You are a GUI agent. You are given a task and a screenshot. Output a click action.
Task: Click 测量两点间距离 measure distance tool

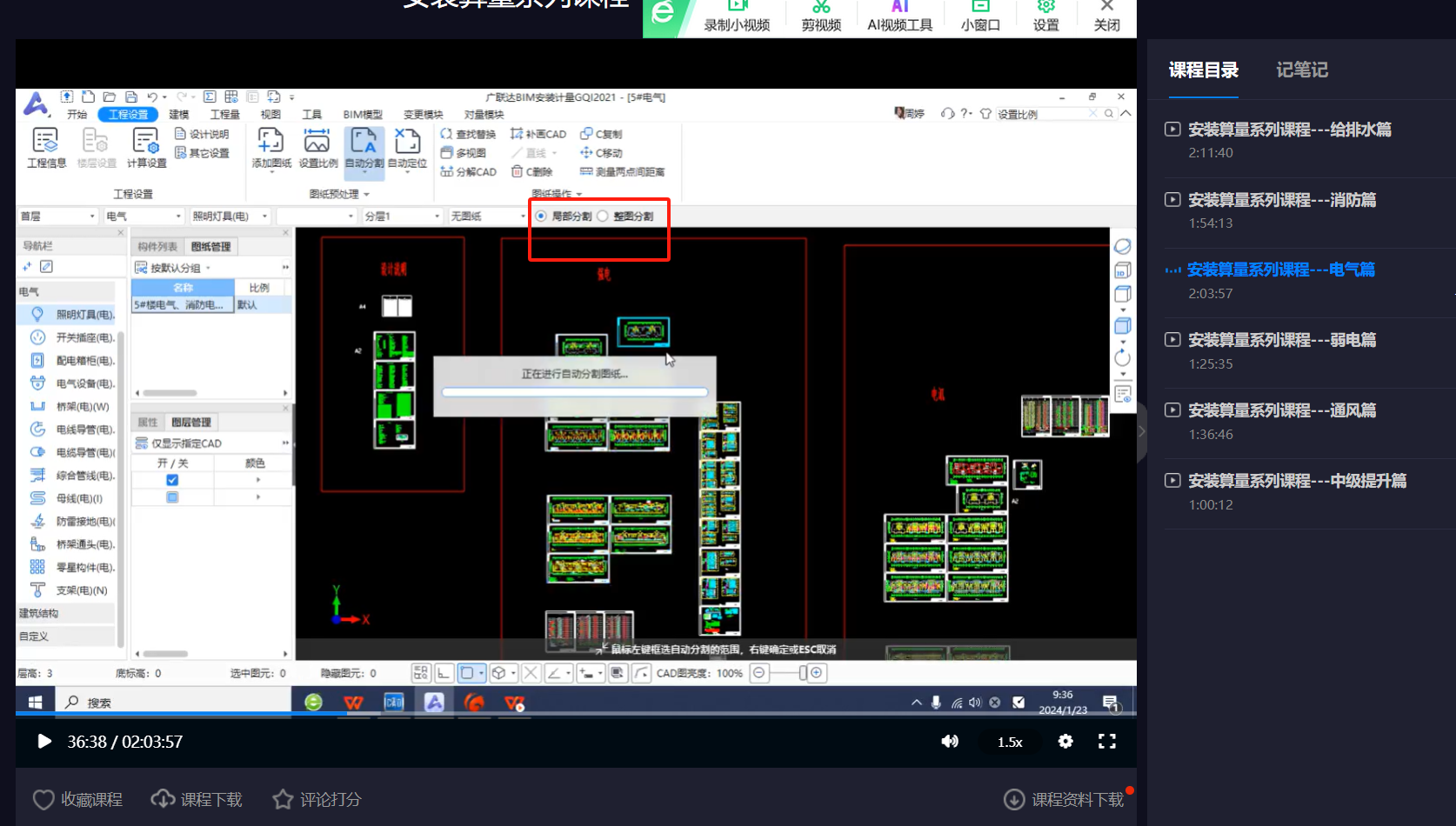click(x=623, y=172)
